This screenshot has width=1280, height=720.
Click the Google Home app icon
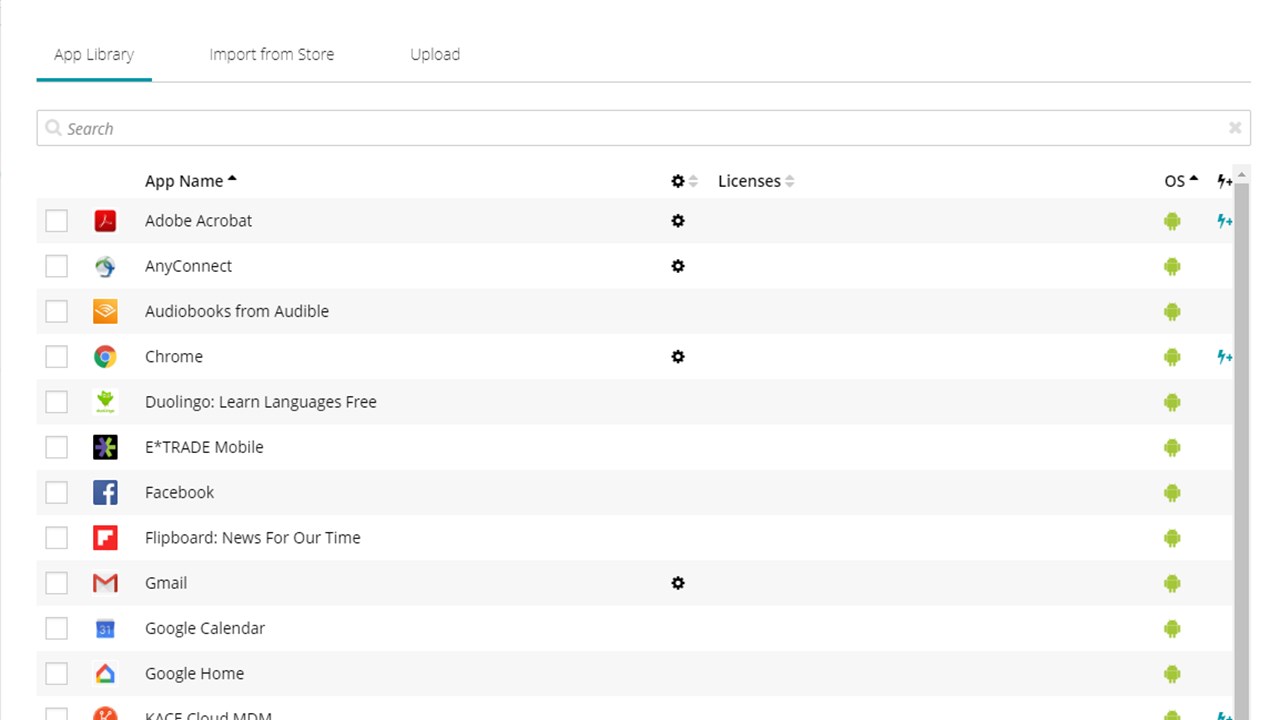click(105, 674)
